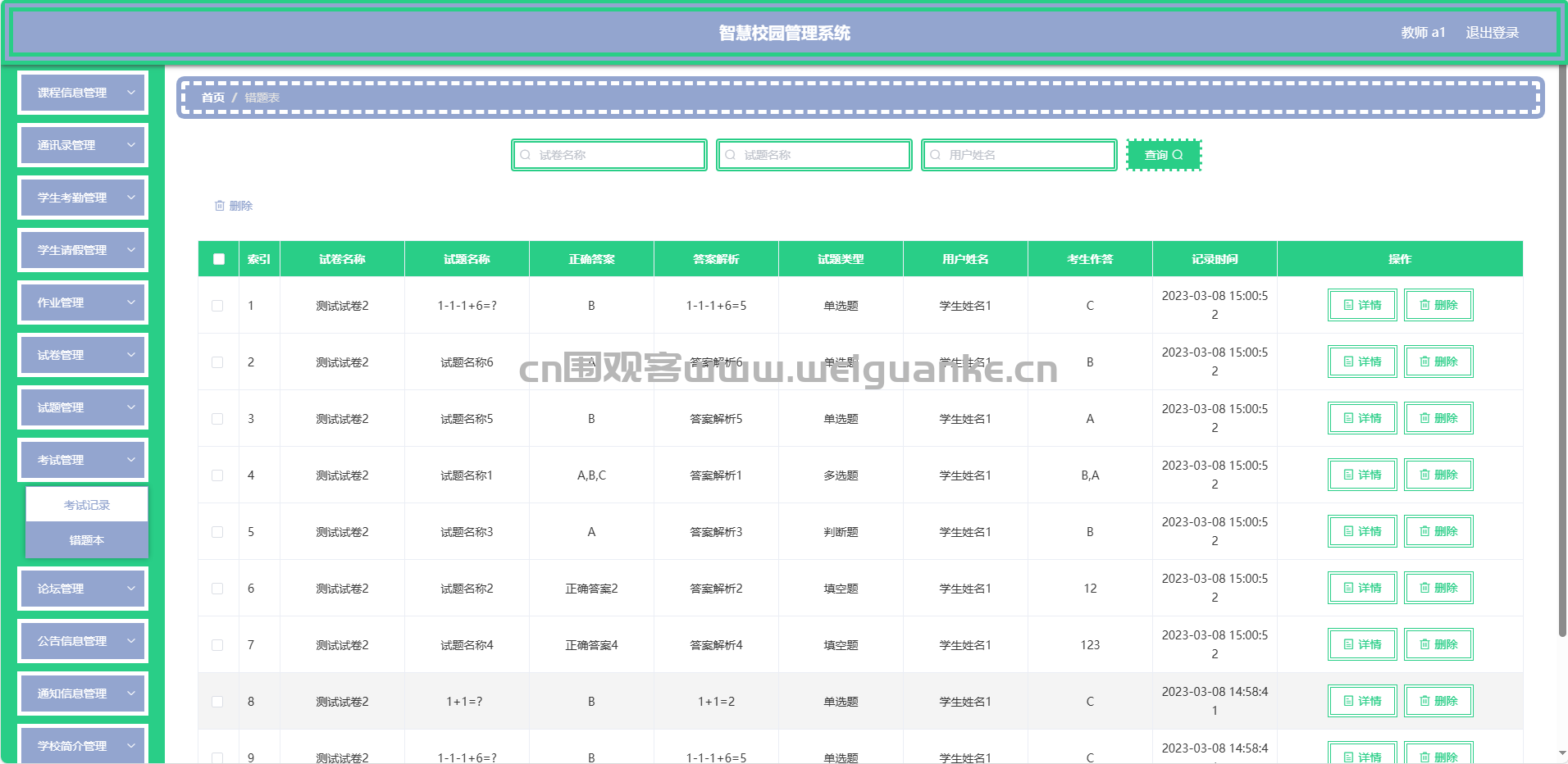
Task: Toggle the select-all checkbox in table header
Action: 218,259
